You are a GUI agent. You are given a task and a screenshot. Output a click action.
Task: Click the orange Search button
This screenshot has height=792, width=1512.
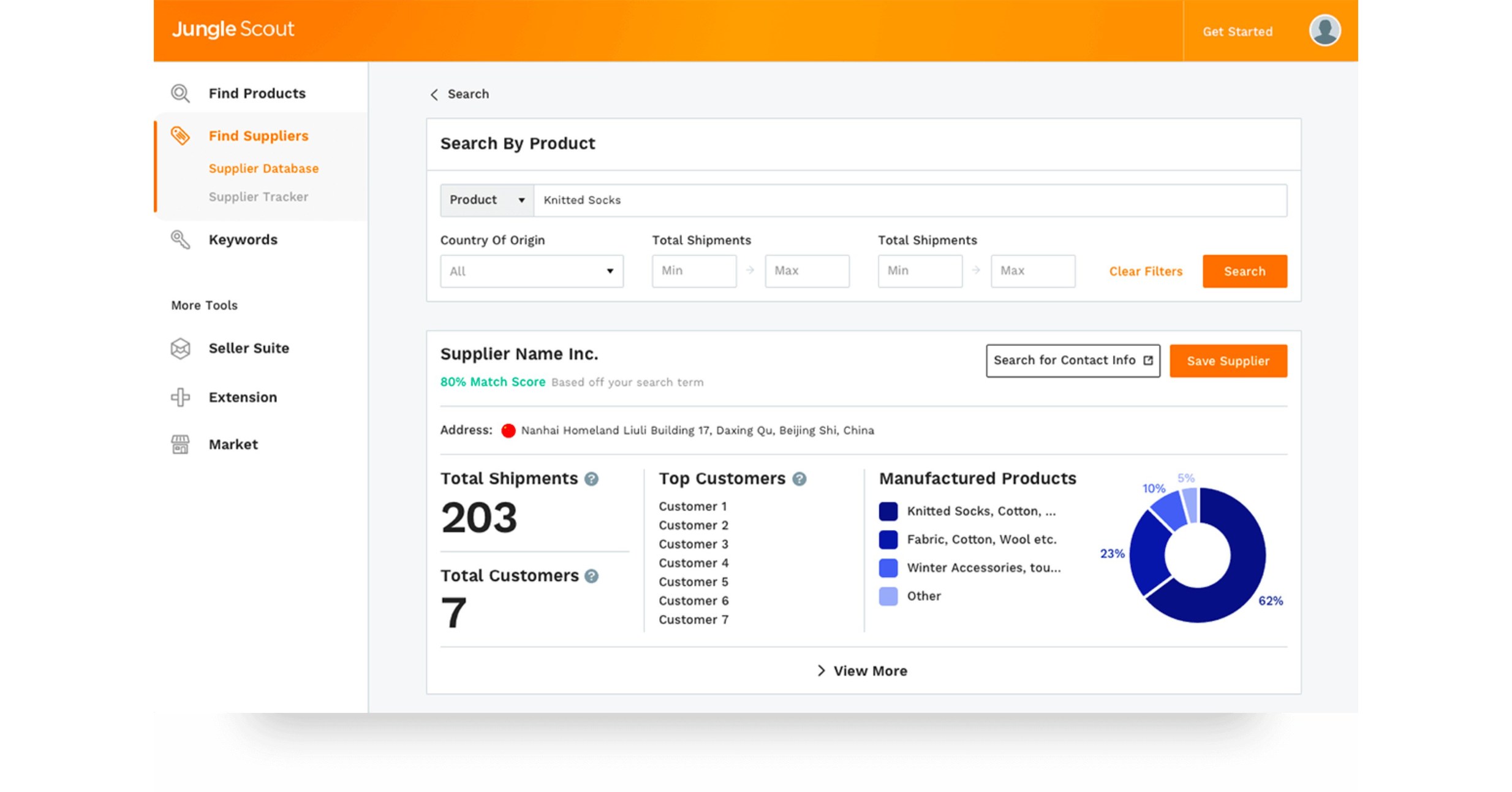tap(1244, 272)
